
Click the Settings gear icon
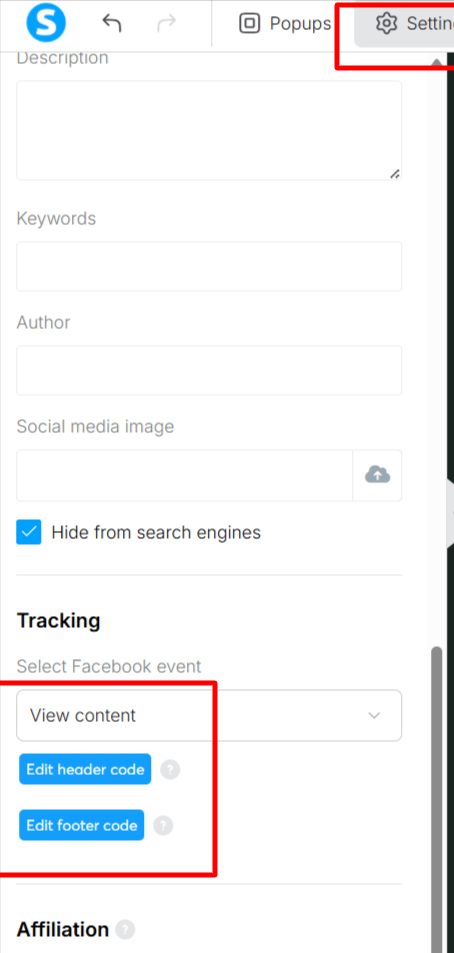[386, 24]
